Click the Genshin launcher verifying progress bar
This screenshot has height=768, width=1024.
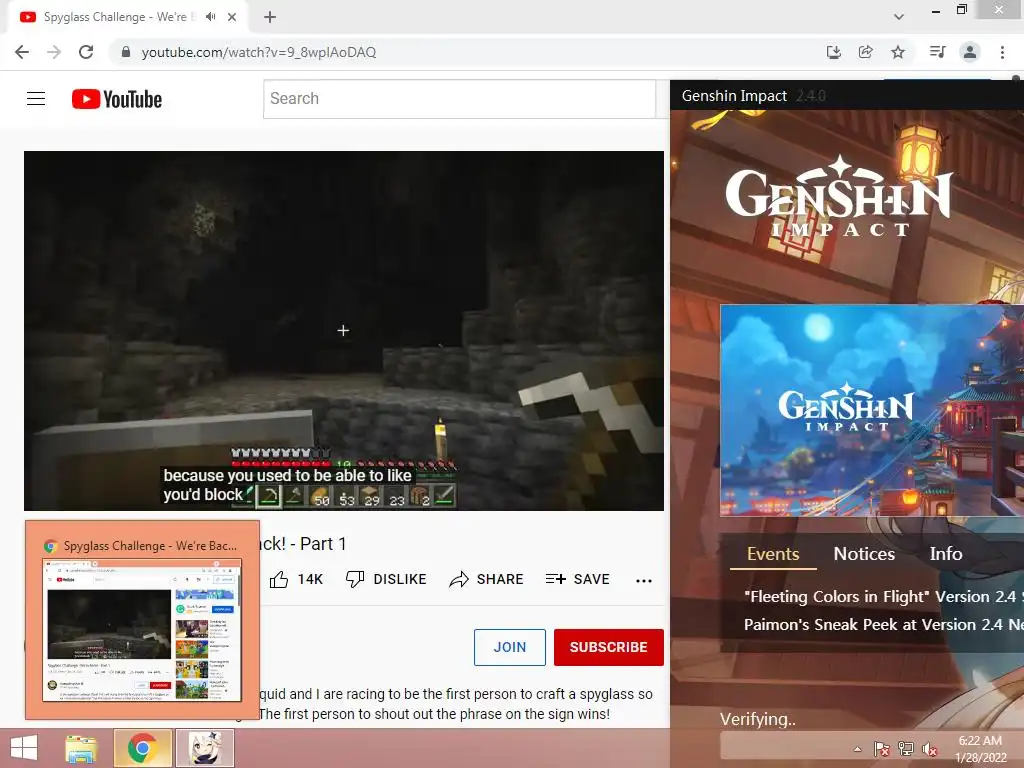872,744
